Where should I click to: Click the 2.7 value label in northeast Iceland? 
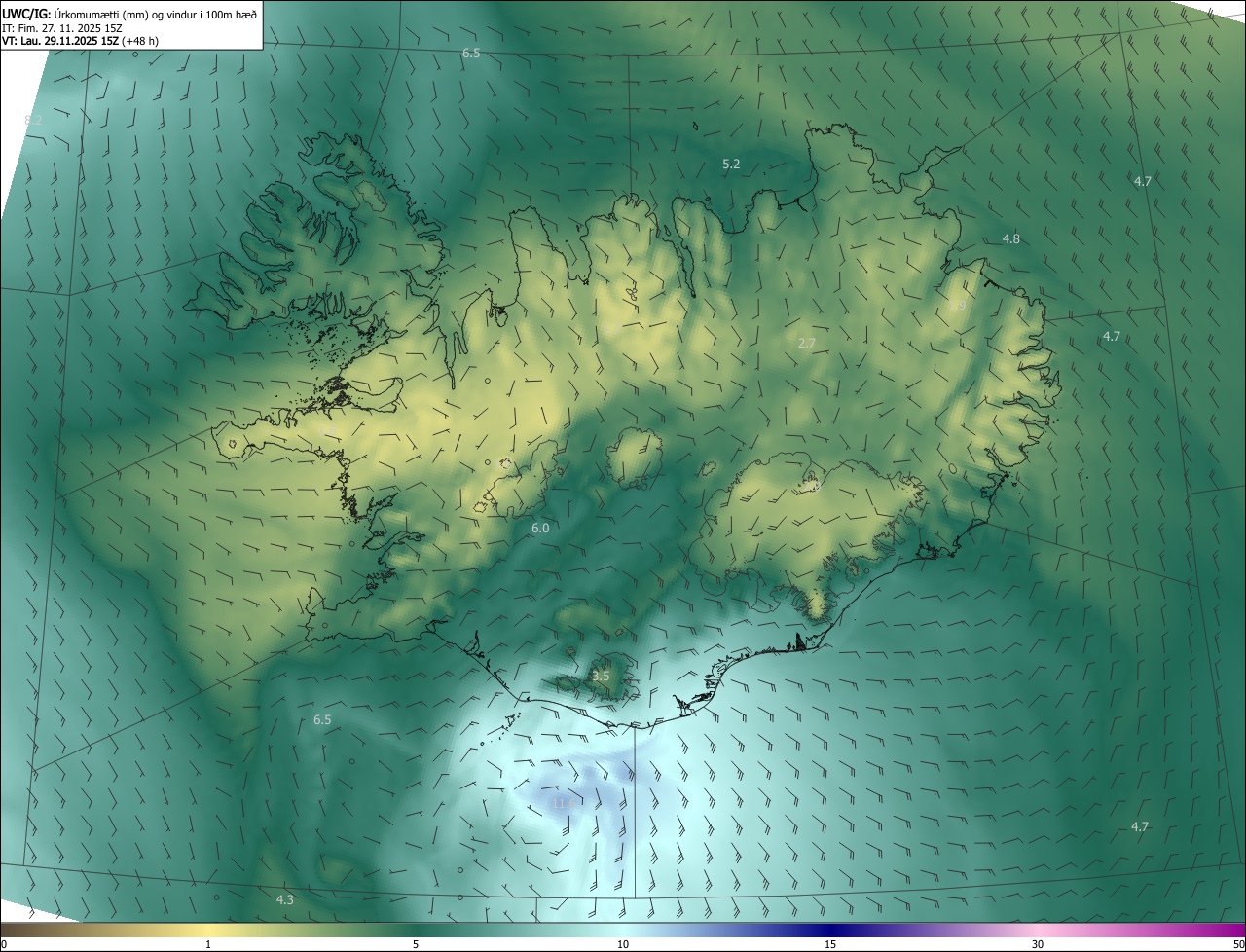pos(806,344)
